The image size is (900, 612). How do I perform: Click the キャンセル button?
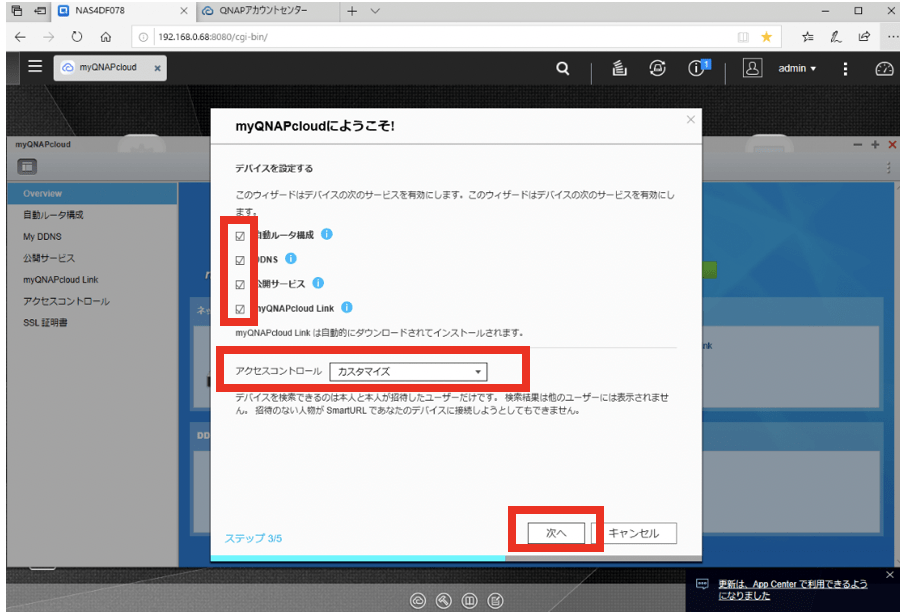click(x=634, y=533)
